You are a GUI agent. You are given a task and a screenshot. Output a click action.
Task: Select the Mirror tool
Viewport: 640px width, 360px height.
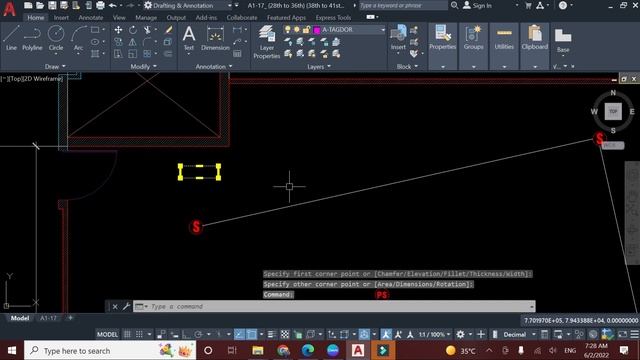click(133, 42)
